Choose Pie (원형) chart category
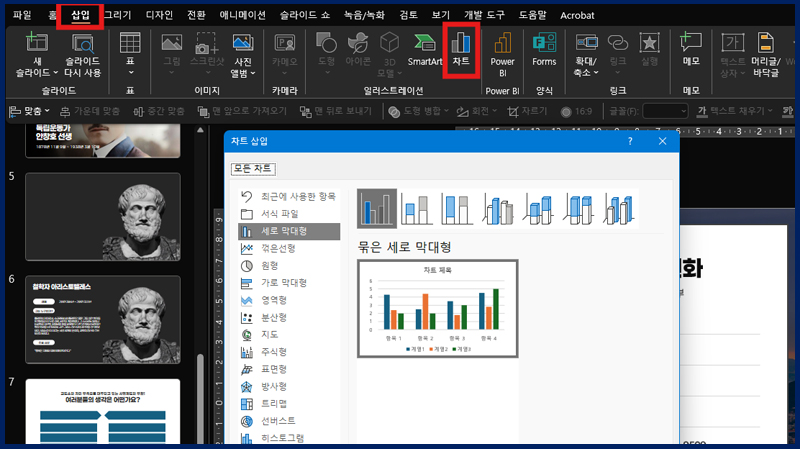Screen dimensions: 800x449 click(x=289, y=266)
